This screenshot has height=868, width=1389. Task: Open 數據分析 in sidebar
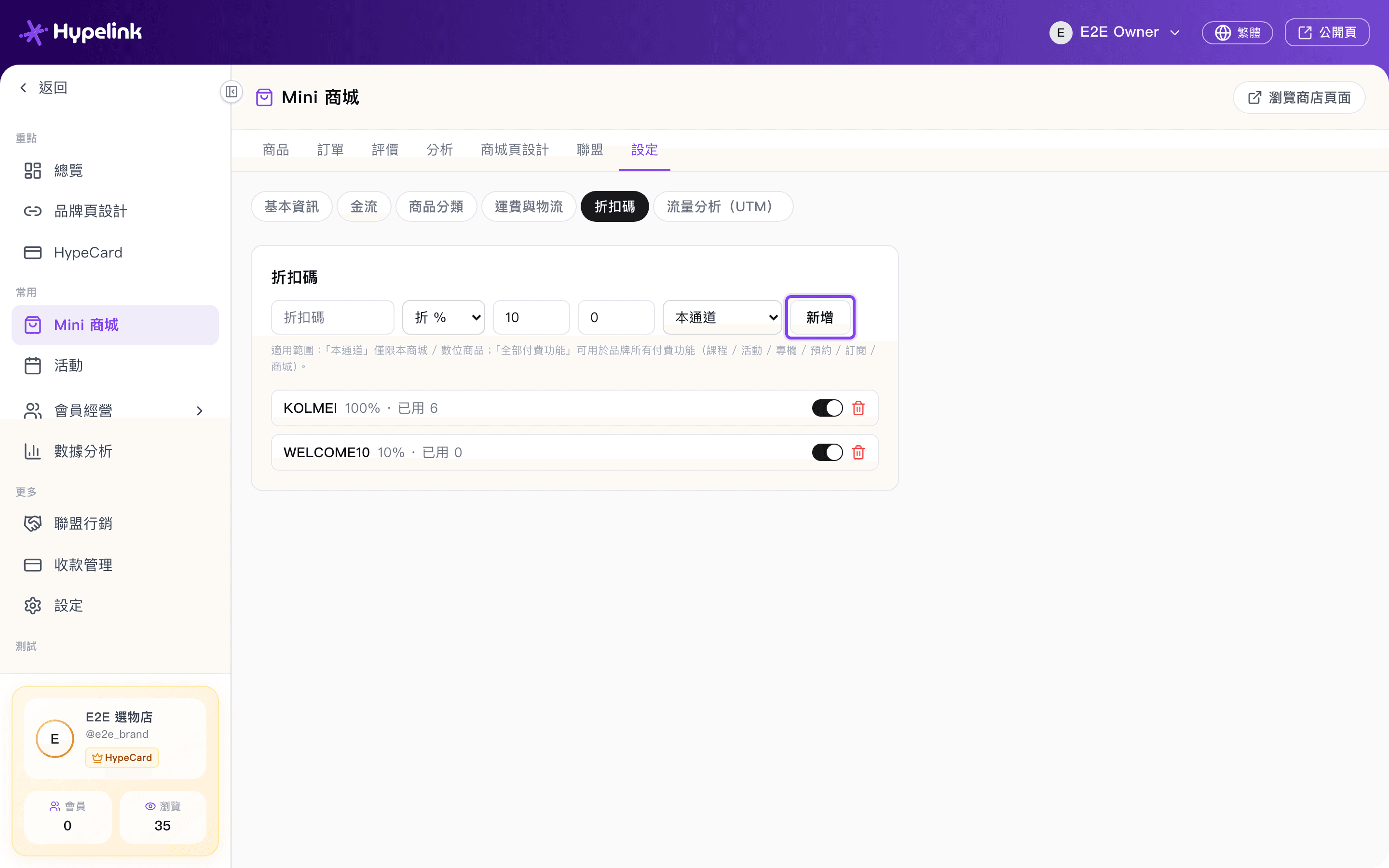click(x=115, y=451)
